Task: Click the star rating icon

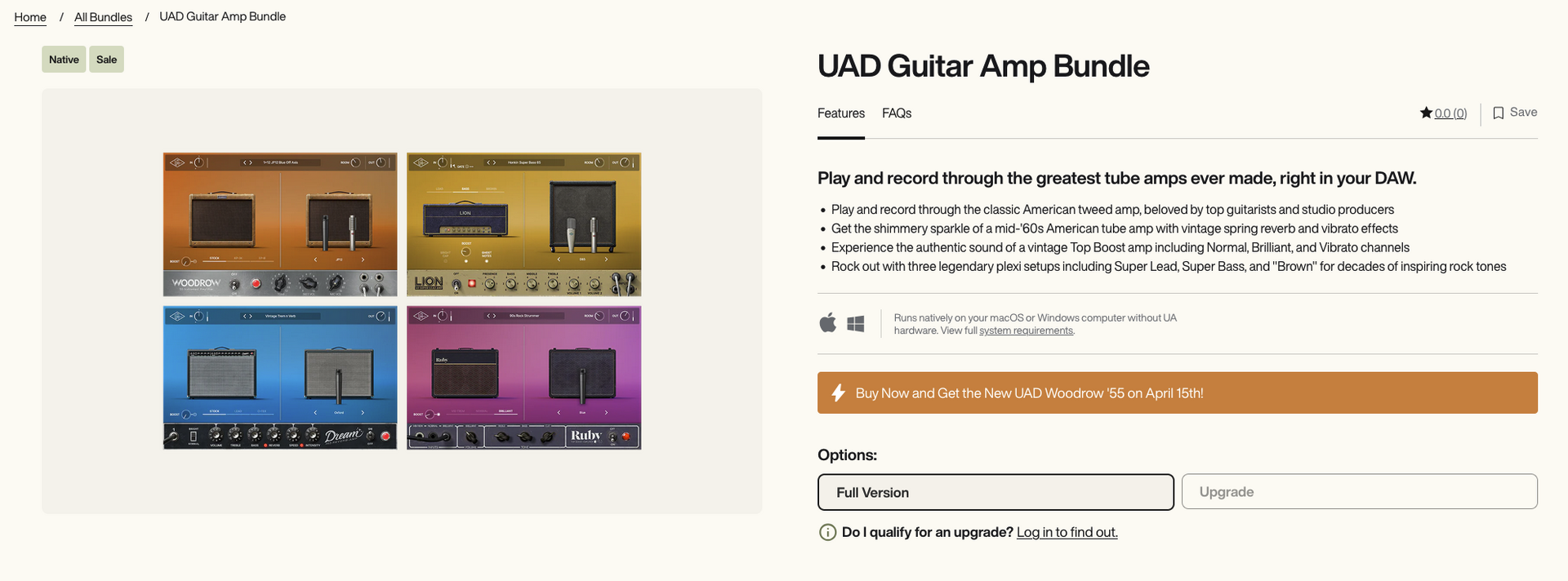Action: click(x=1426, y=113)
